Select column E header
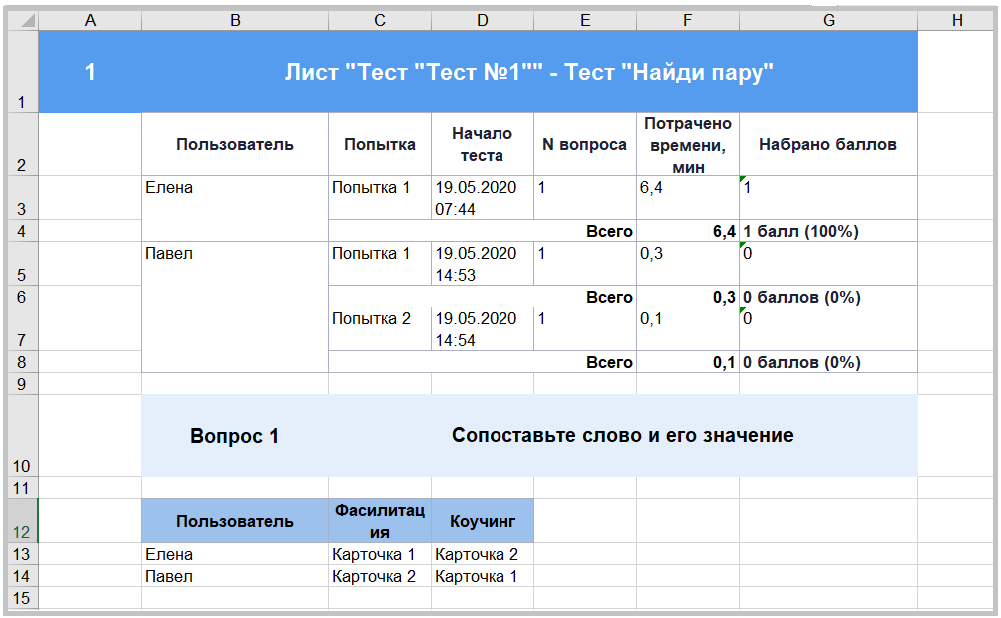This screenshot has width=1001, height=618. click(x=585, y=20)
